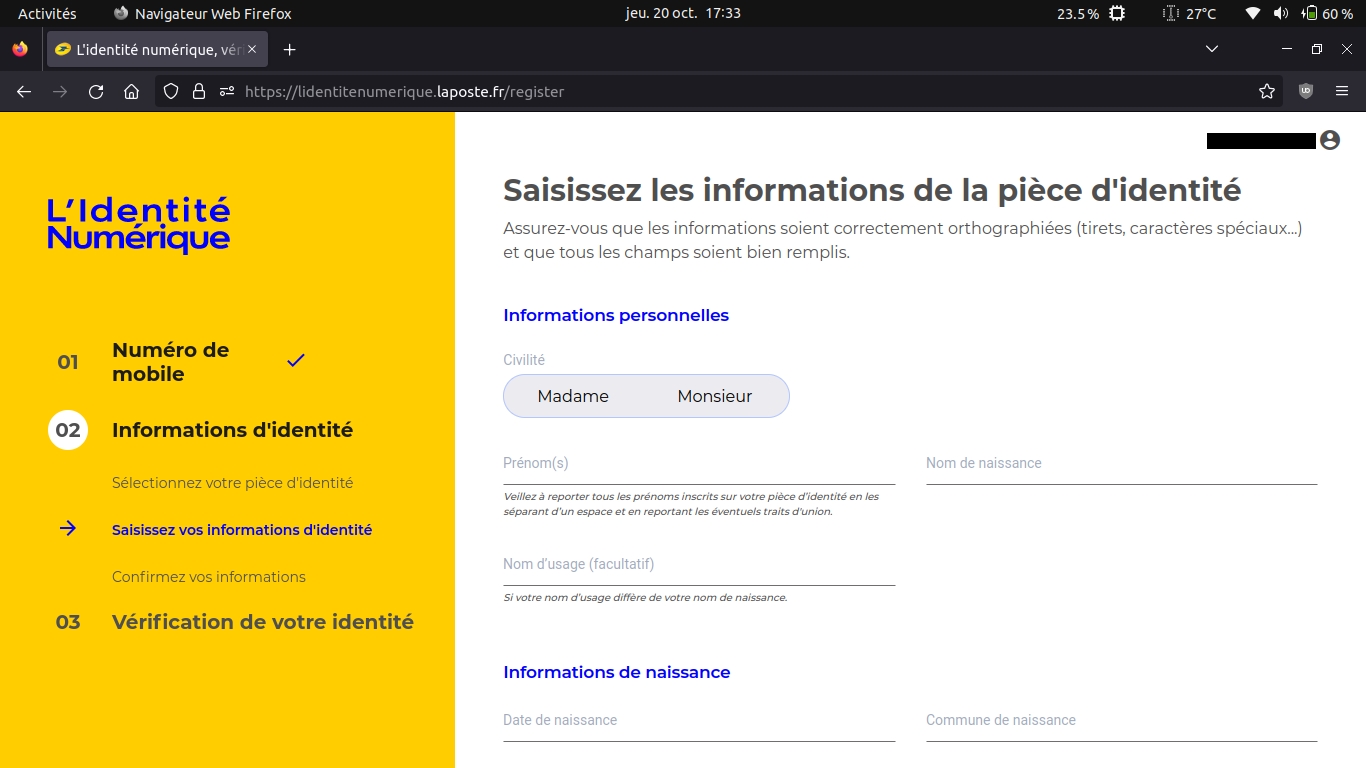Click the Firefox back arrow
Image resolution: width=1366 pixels, height=768 pixels.
coord(24,92)
